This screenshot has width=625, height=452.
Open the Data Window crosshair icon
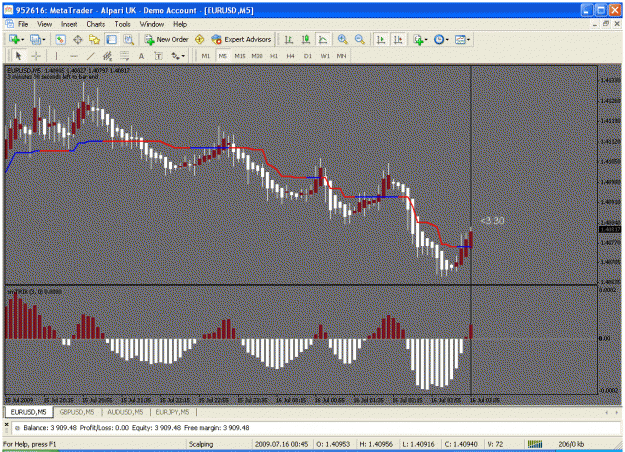[x=77, y=39]
